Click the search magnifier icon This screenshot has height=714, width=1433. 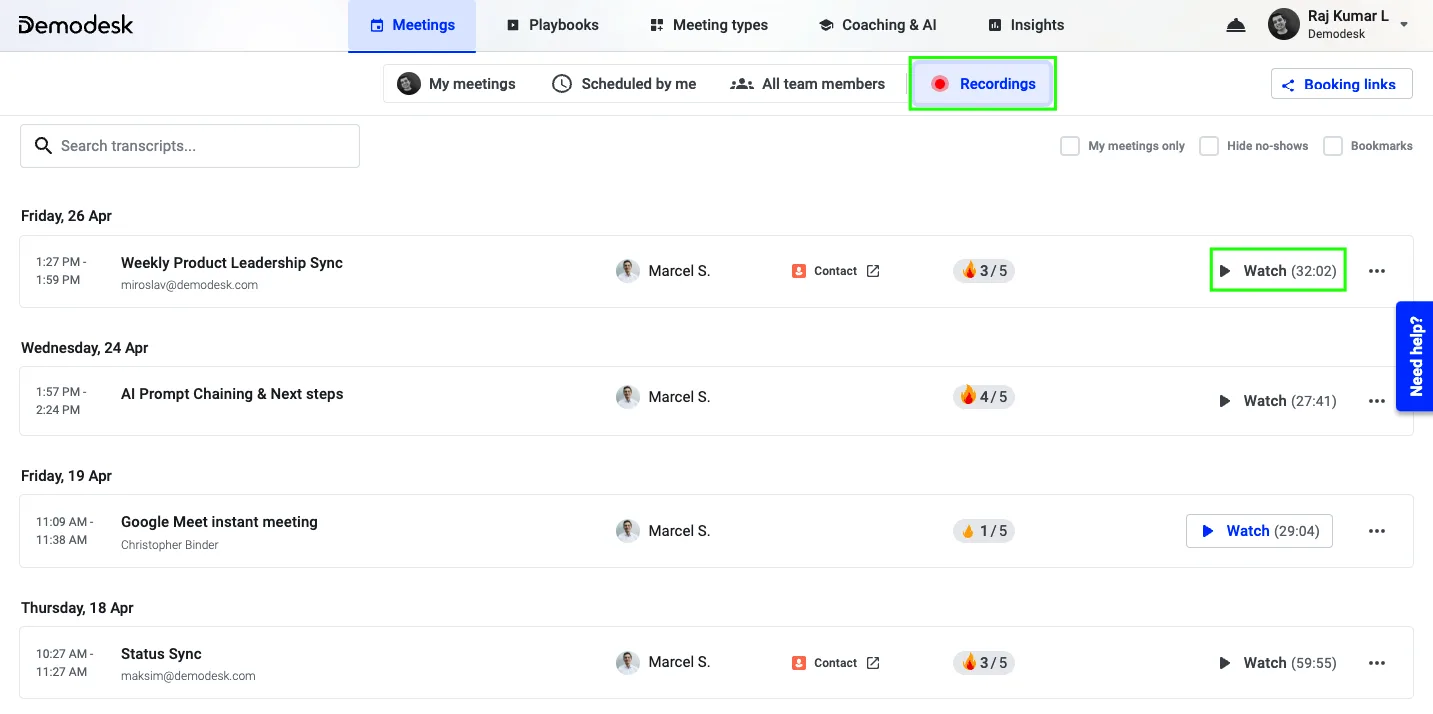pyautogui.click(x=43, y=146)
